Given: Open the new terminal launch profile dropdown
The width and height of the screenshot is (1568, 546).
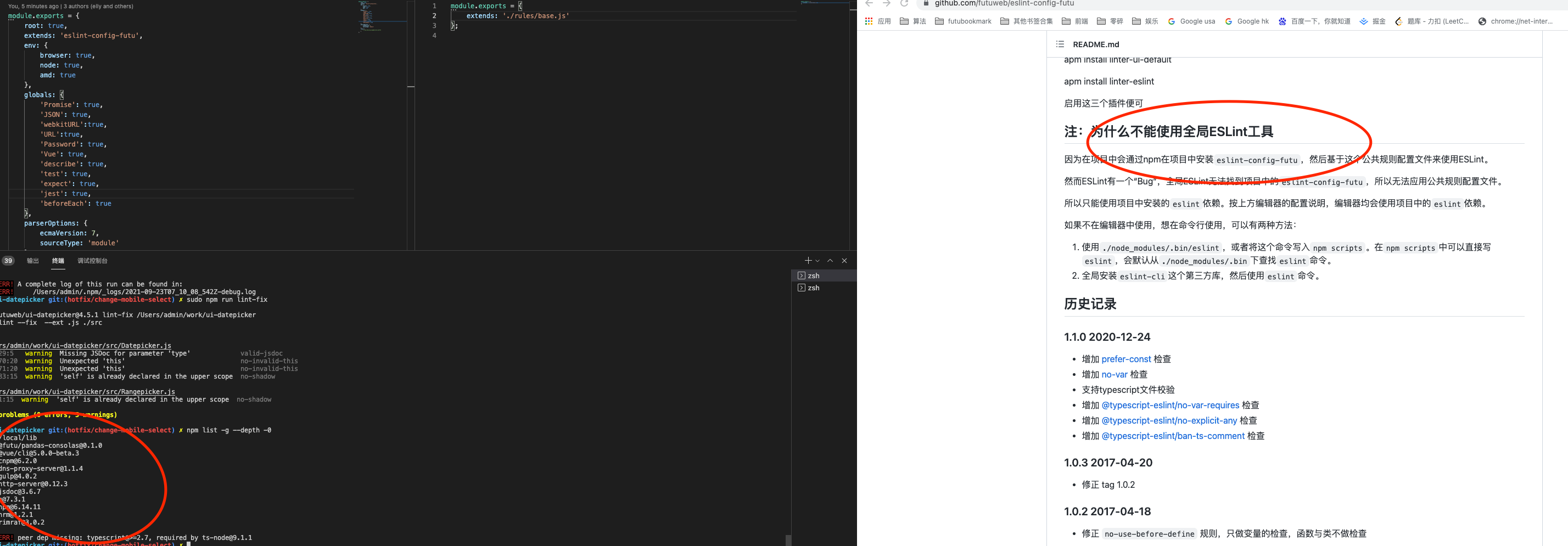Looking at the screenshot, I should click(x=817, y=261).
